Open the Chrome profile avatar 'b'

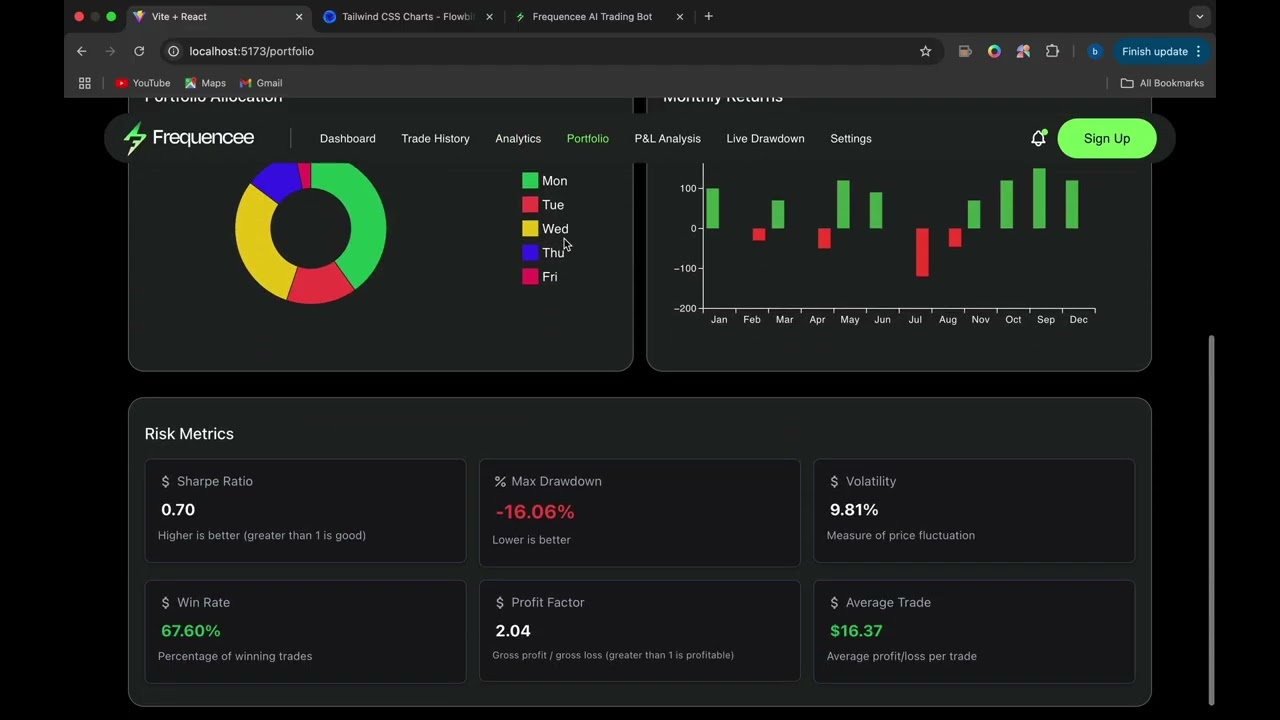pyautogui.click(x=1094, y=51)
